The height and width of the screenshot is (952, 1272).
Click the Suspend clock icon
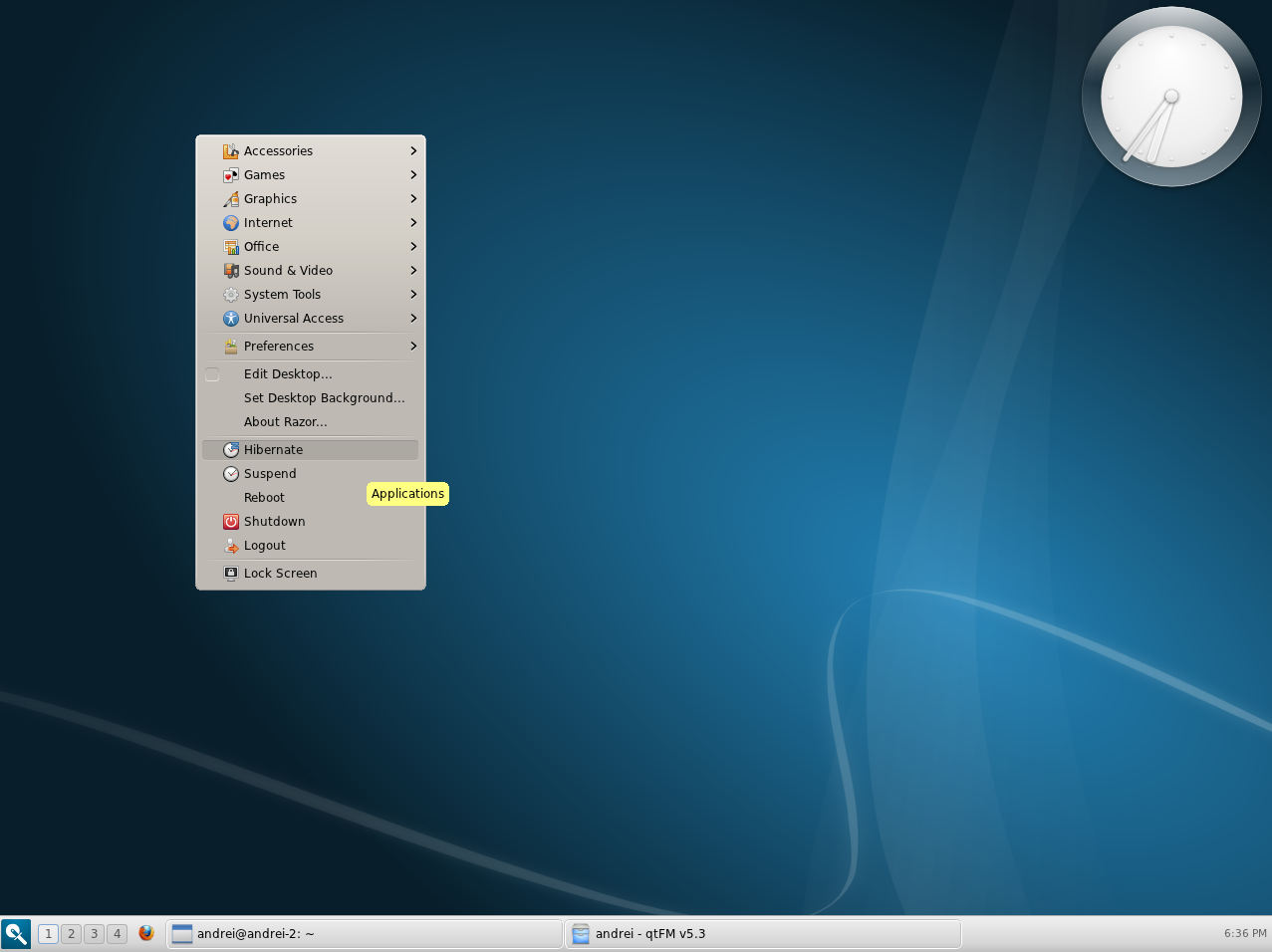click(x=231, y=474)
